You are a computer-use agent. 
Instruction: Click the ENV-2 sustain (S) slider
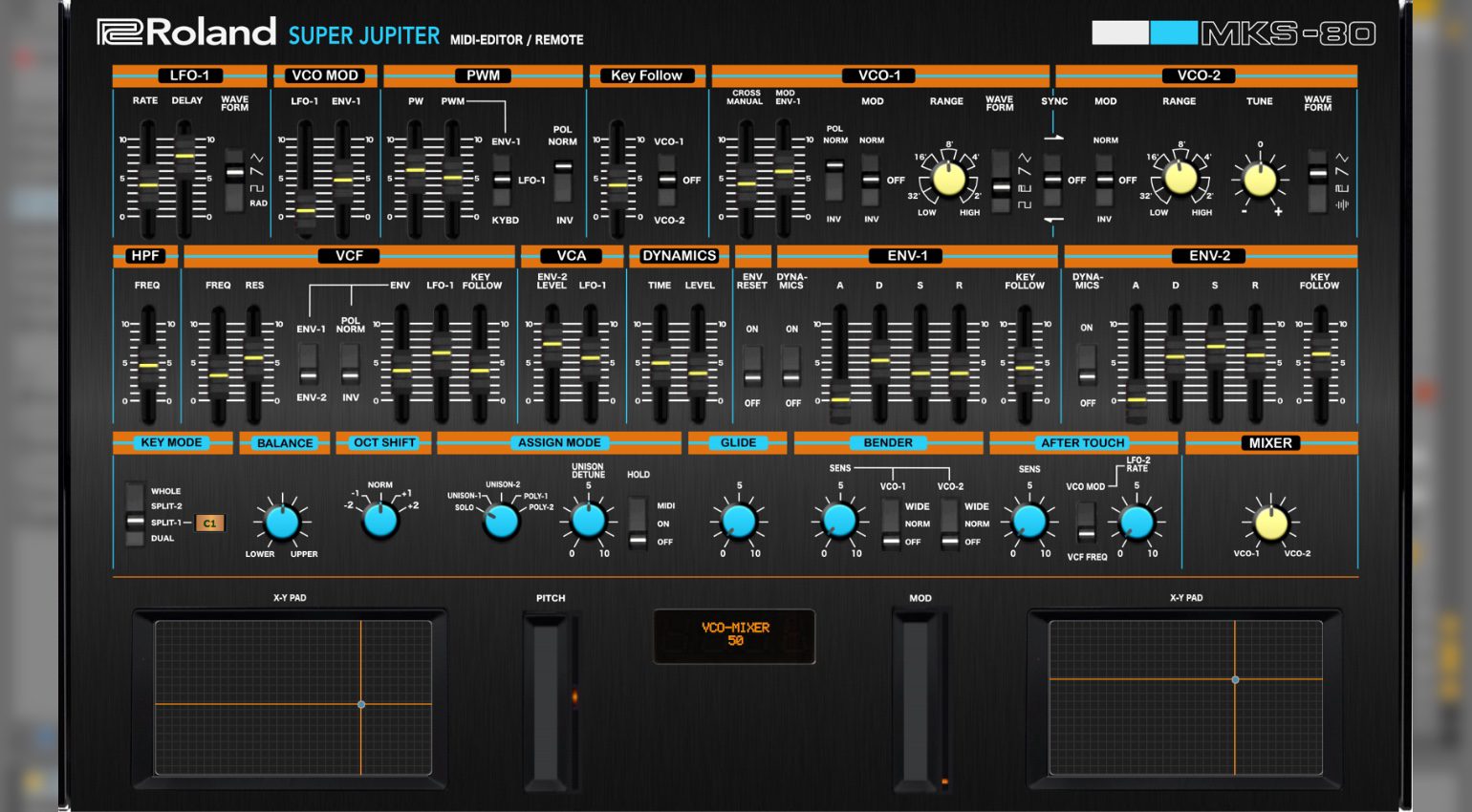pyautogui.click(x=1215, y=365)
